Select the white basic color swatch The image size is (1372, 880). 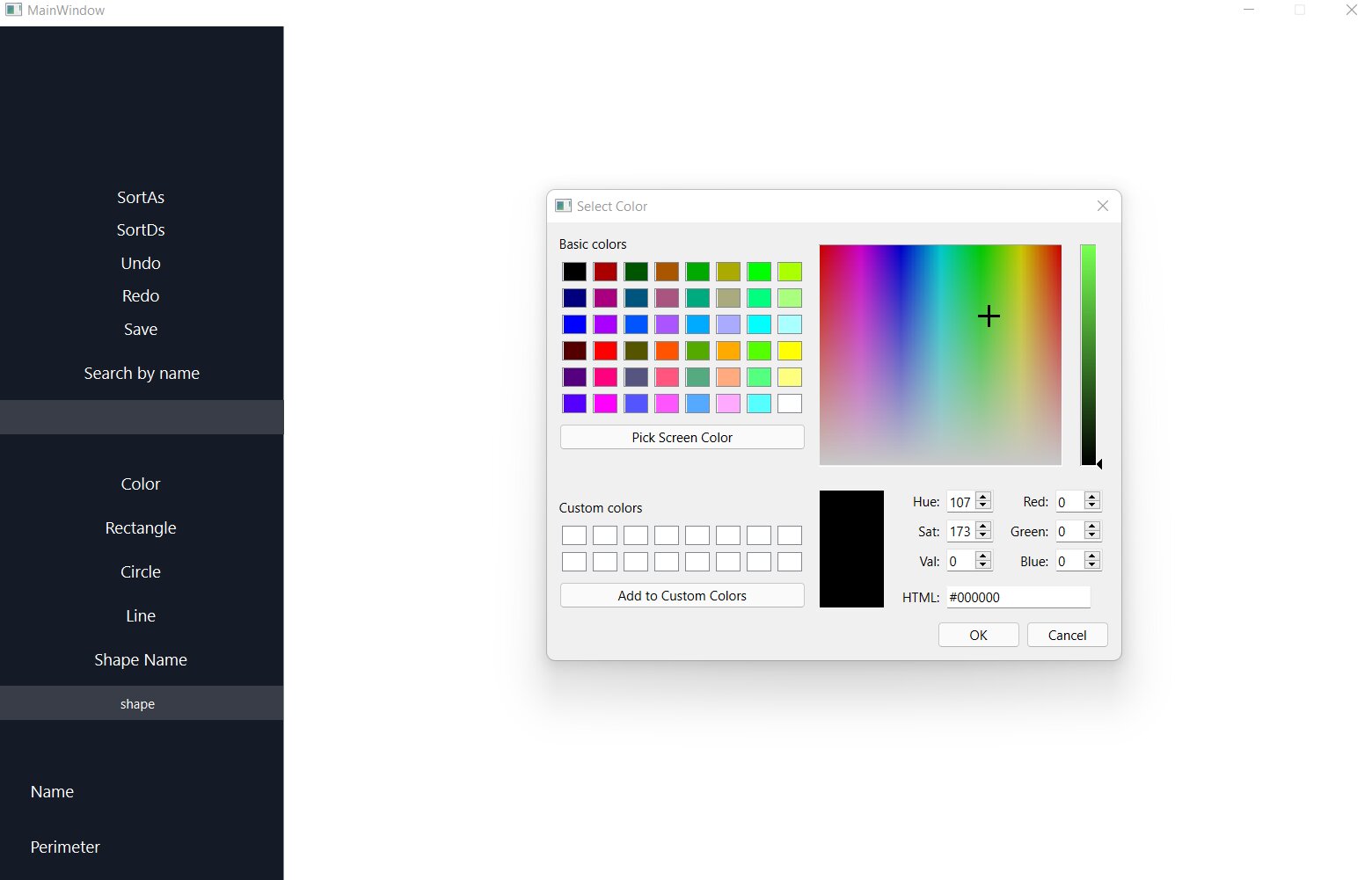tap(789, 403)
